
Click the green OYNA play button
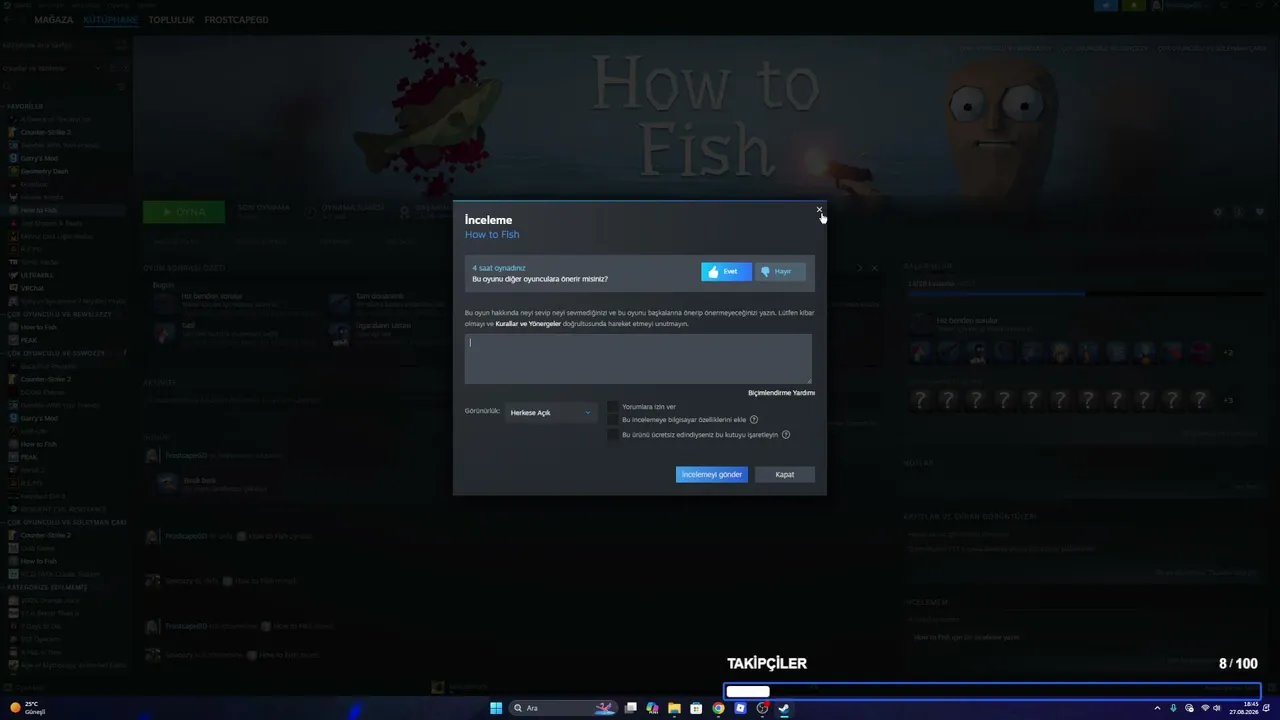[x=184, y=212]
